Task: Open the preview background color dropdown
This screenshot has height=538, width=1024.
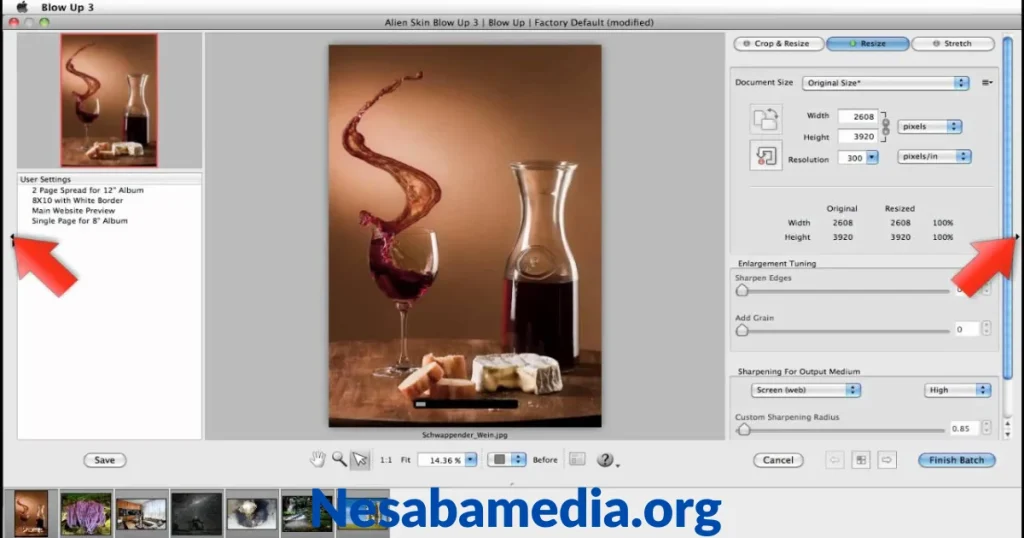Action: click(506, 460)
